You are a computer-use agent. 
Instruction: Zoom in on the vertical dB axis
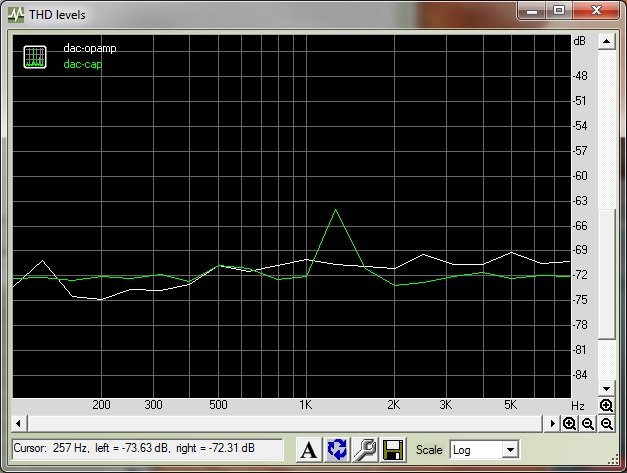(x=606, y=406)
